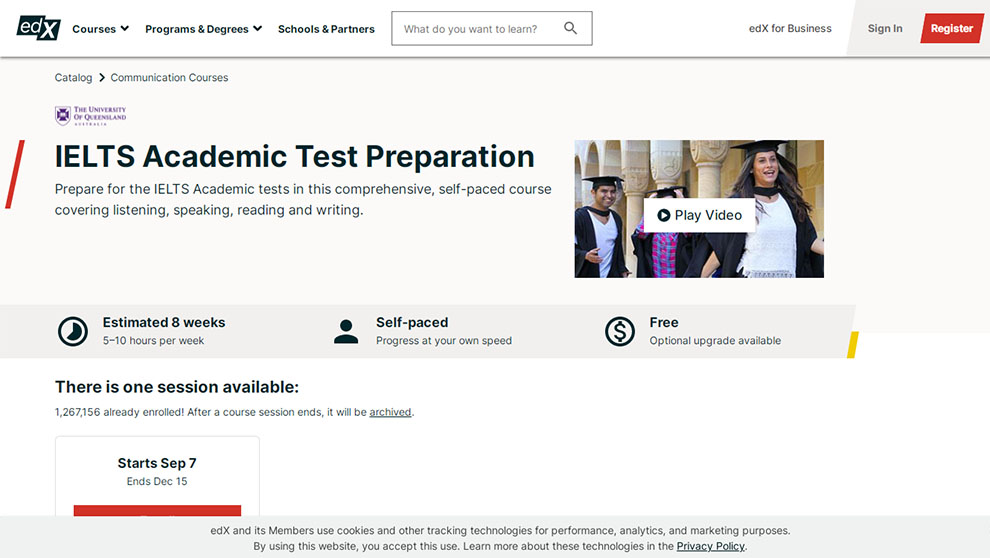The width and height of the screenshot is (990, 558).
Task: Click 'There is one session available:' heading
Action: (x=177, y=387)
